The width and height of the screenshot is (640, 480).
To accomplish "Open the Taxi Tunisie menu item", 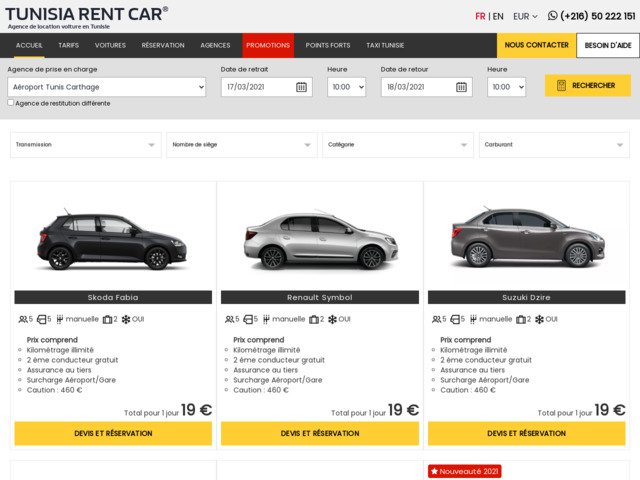I will (385, 45).
